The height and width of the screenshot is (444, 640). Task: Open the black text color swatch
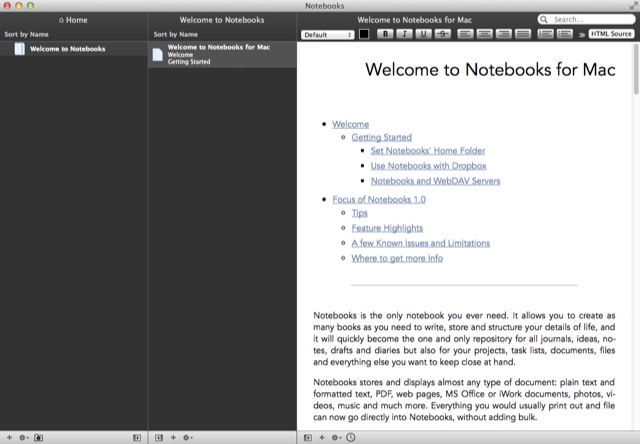point(364,34)
